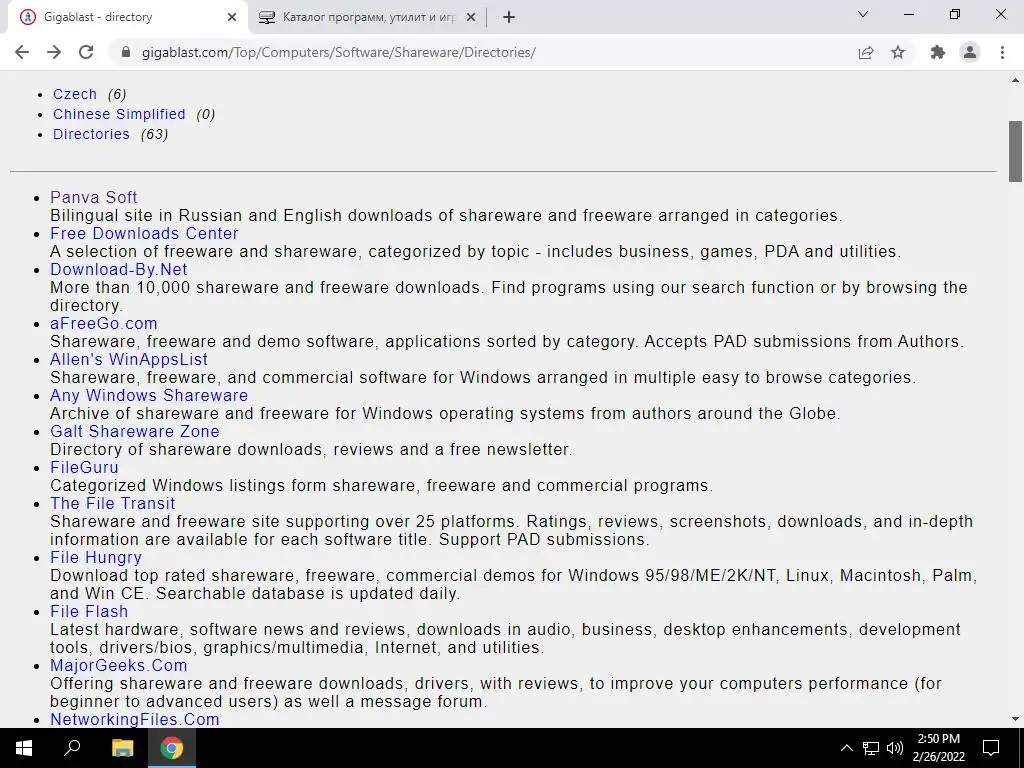The height and width of the screenshot is (768, 1024).
Task: Open the MajorGeeks.Com link
Action: click(119, 665)
